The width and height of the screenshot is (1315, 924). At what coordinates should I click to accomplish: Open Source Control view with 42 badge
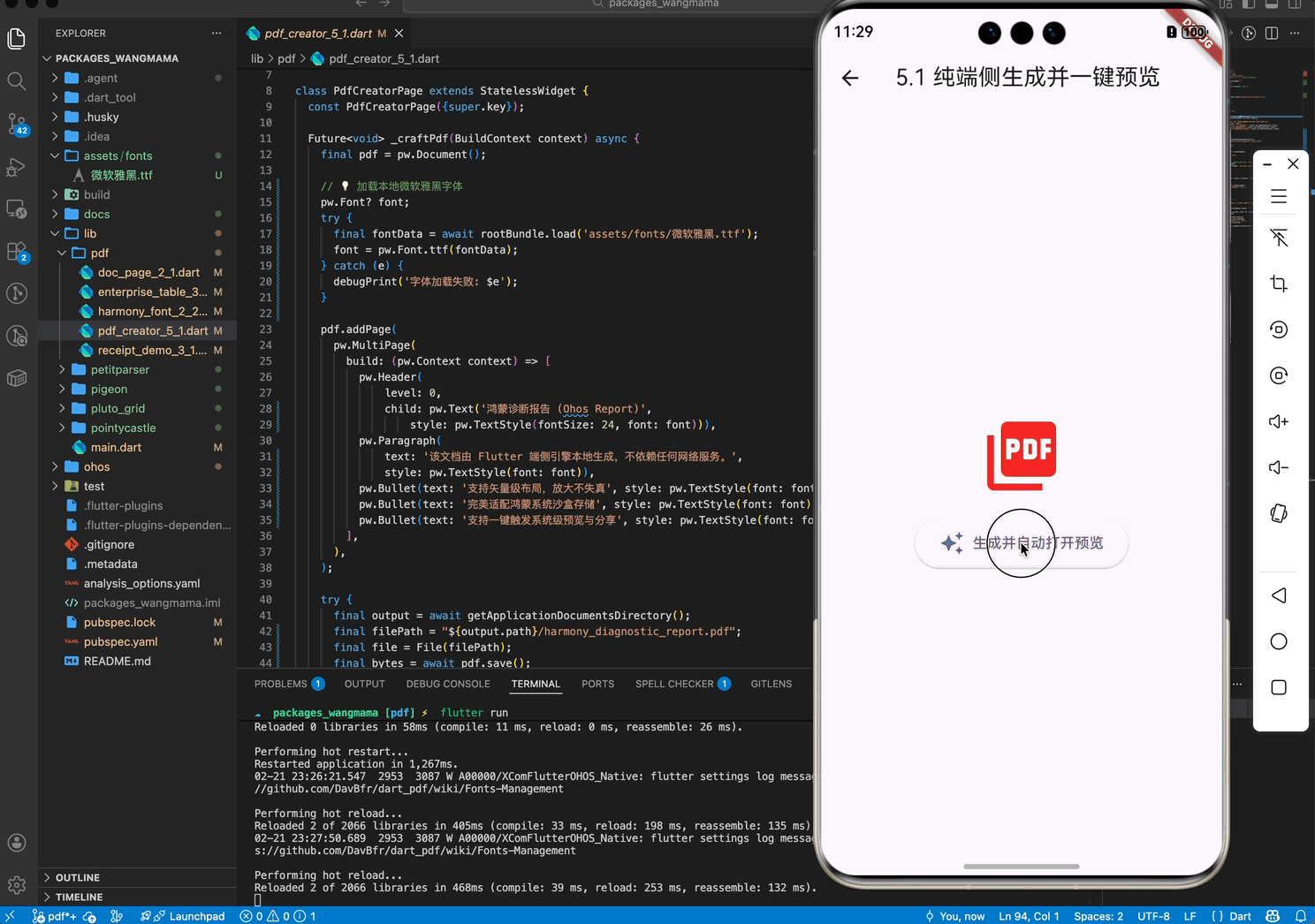[x=17, y=124]
